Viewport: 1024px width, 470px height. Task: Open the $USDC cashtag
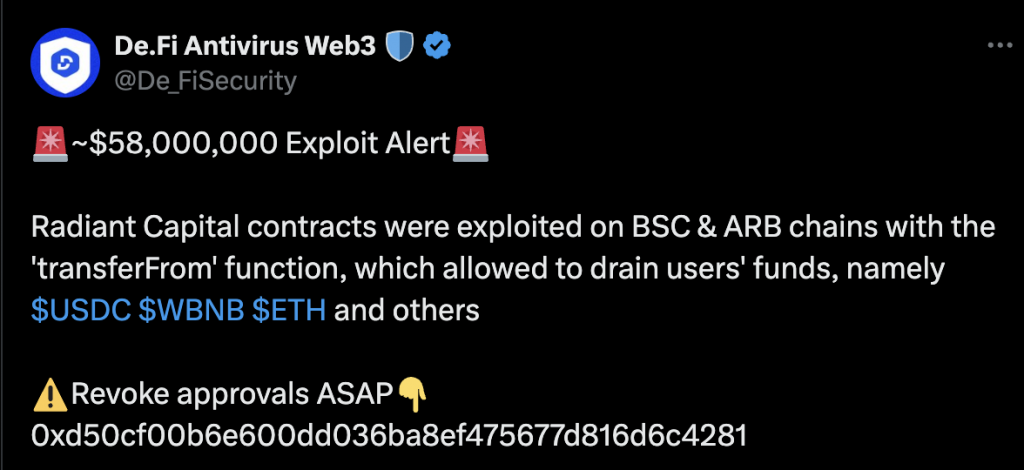coord(79,311)
